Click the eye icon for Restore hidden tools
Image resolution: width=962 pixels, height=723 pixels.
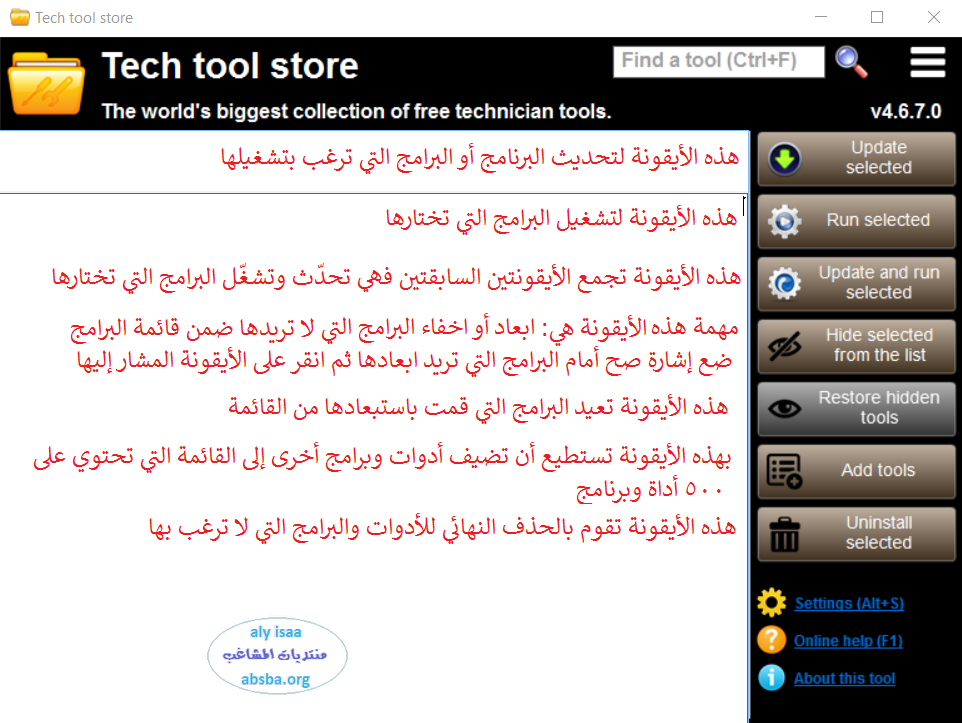point(785,408)
